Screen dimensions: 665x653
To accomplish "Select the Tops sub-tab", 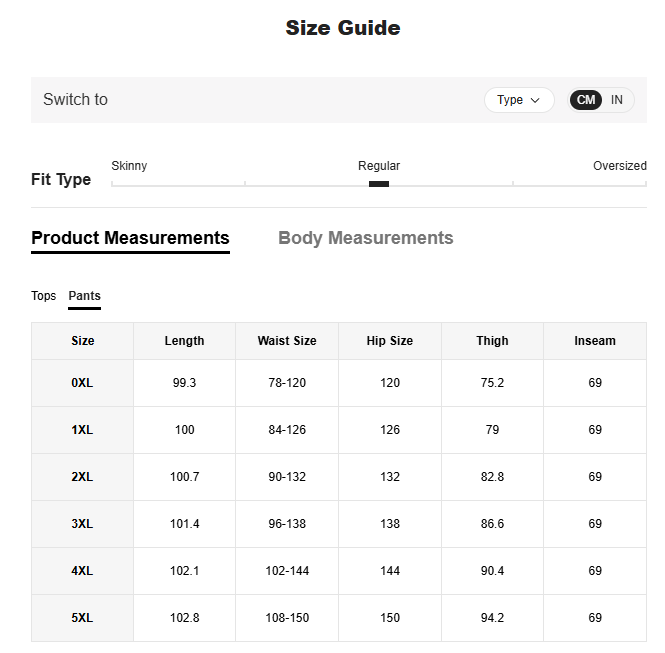I will pyautogui.click(x=43, y=296).
